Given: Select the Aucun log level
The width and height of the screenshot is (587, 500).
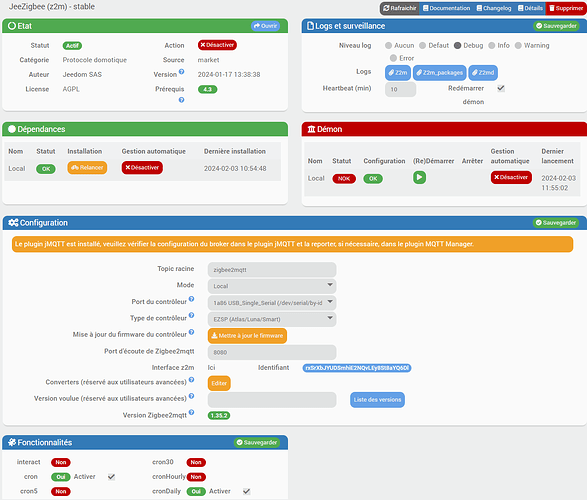Looking at the screenshot, I should [389, 45].
